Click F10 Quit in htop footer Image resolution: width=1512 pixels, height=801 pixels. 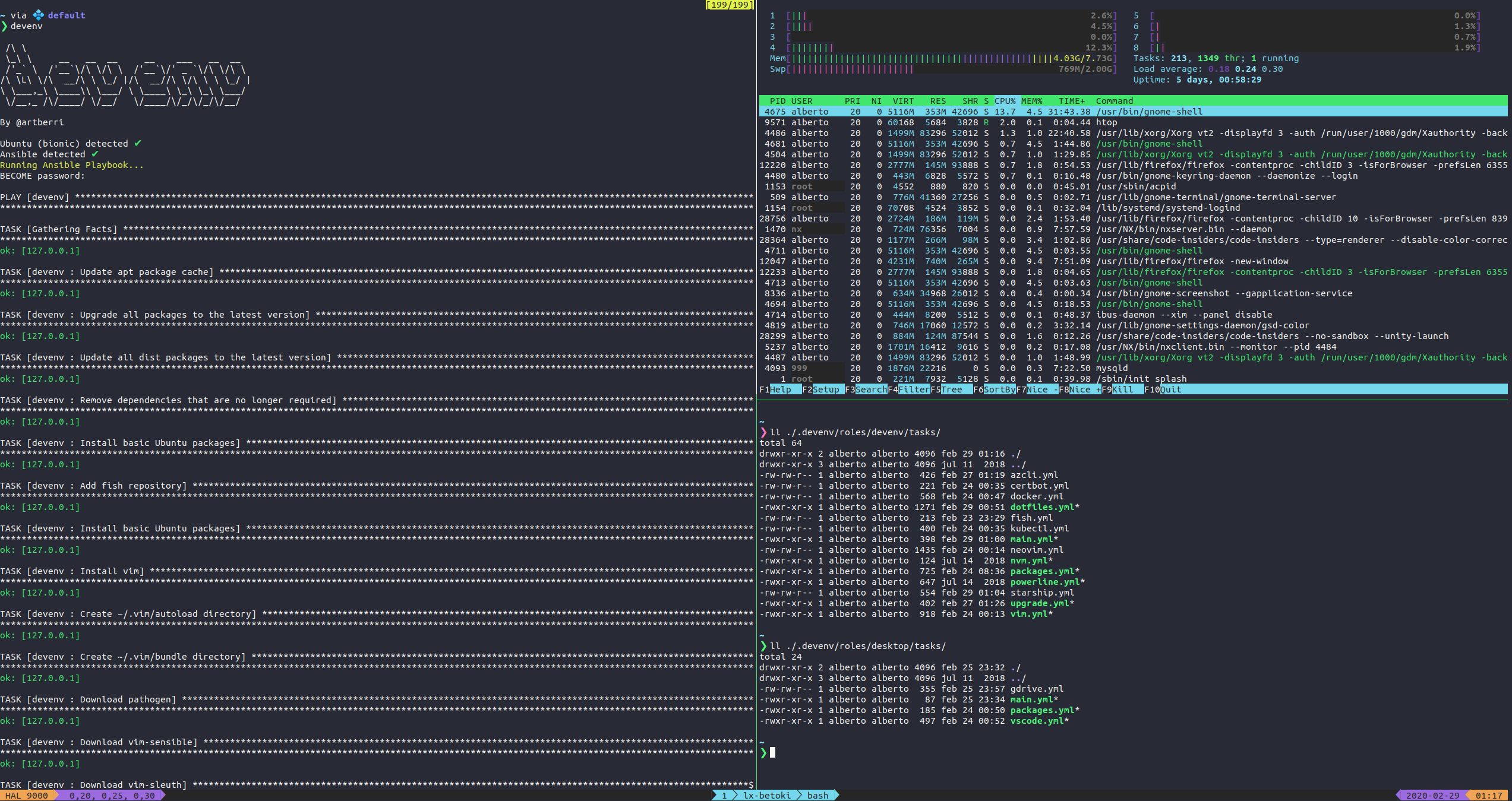(1170, 390)
